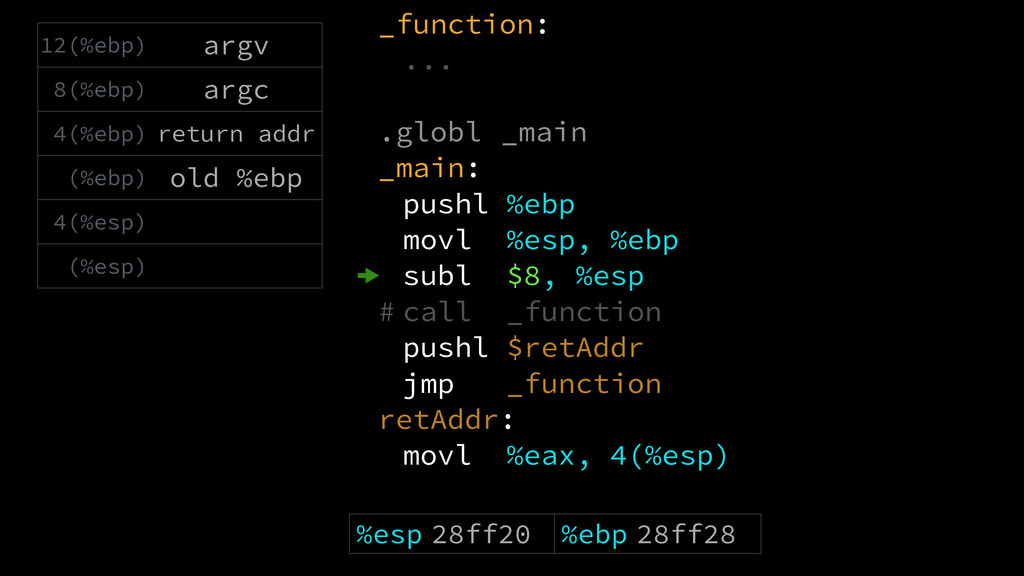
Task: Click the commented call _function line
Action: [520, 312]
